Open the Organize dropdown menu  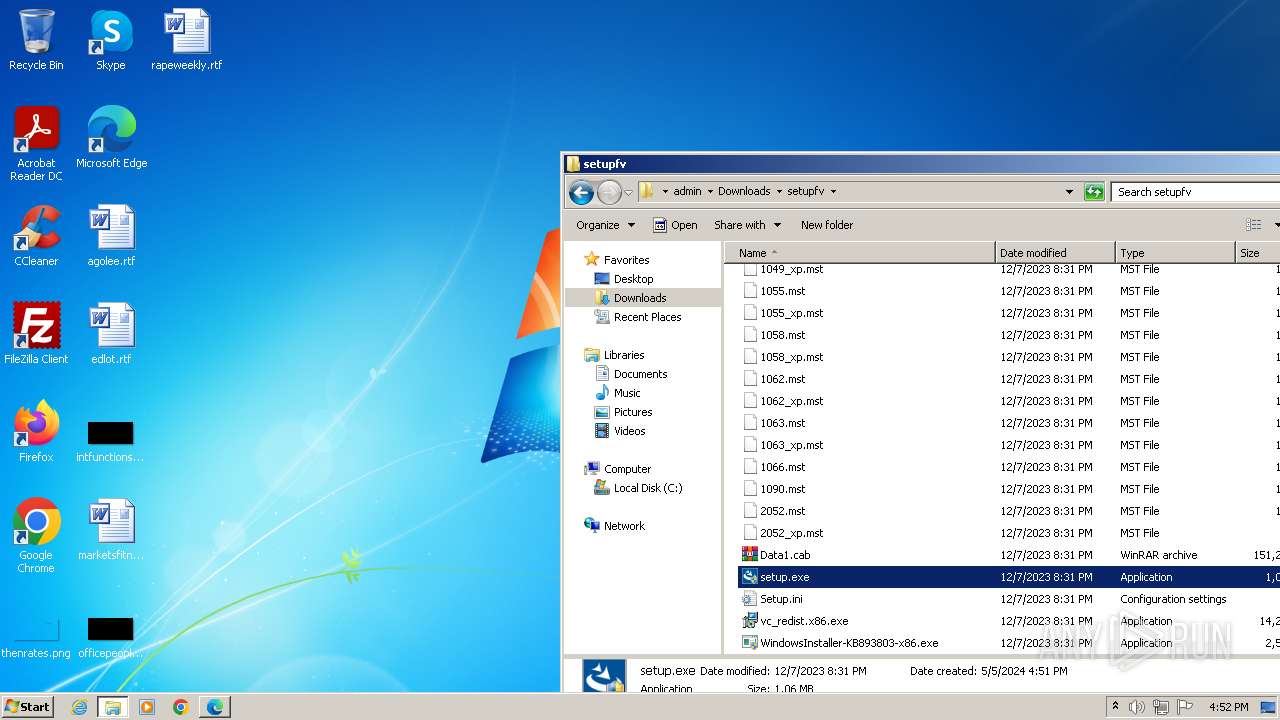coord(605,225)
